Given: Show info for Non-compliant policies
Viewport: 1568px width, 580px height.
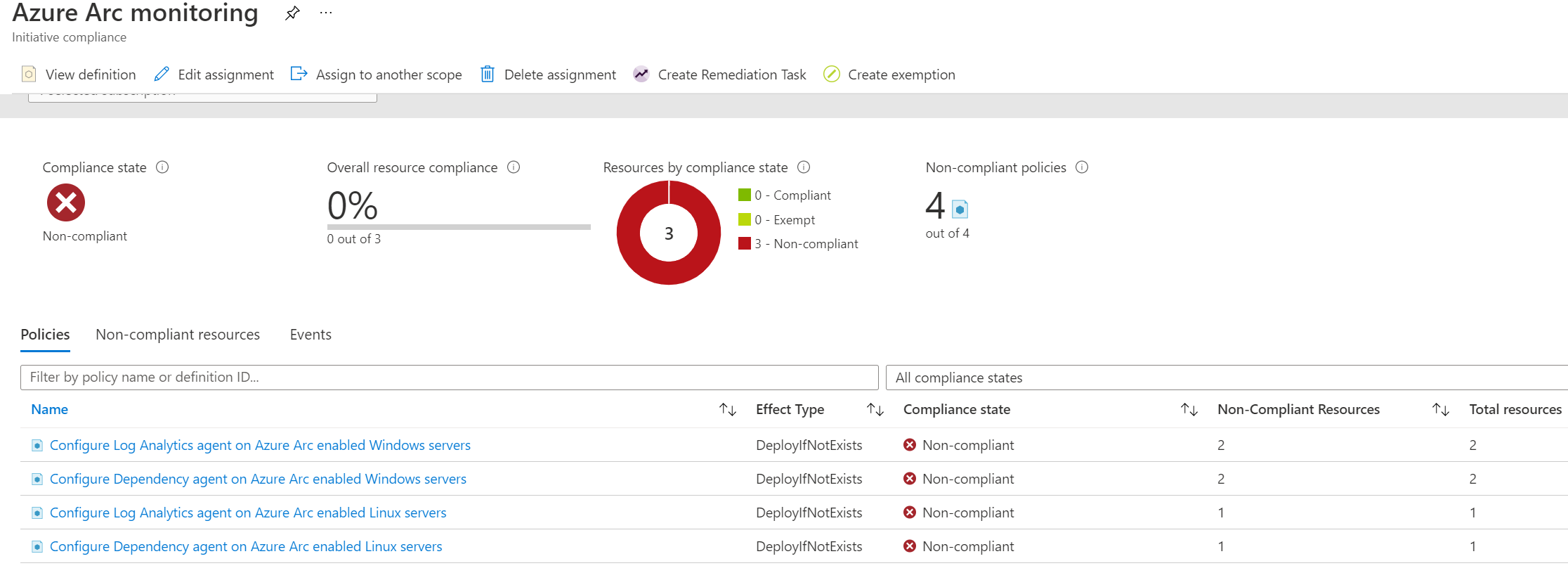Looking at the screenshot, I should [1082, 167].
